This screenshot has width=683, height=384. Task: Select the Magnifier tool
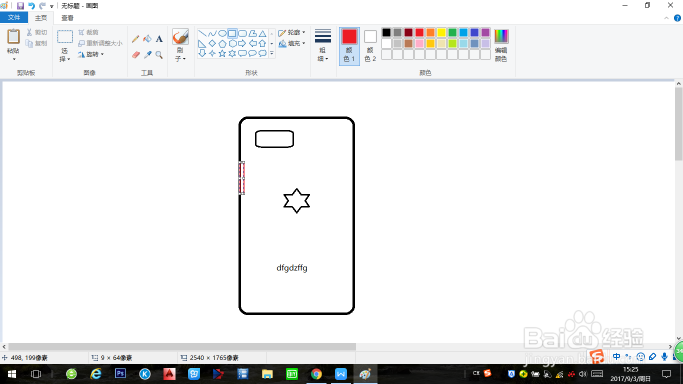point(159,55)
